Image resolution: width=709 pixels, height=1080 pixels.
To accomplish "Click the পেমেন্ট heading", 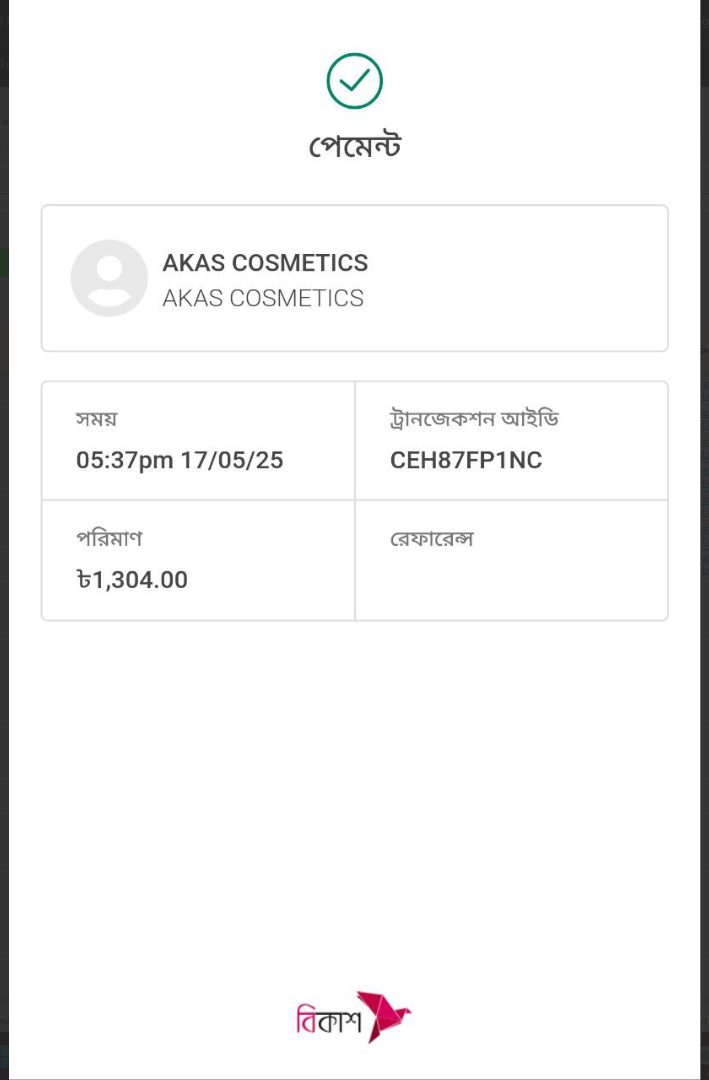I will (355, 146).
